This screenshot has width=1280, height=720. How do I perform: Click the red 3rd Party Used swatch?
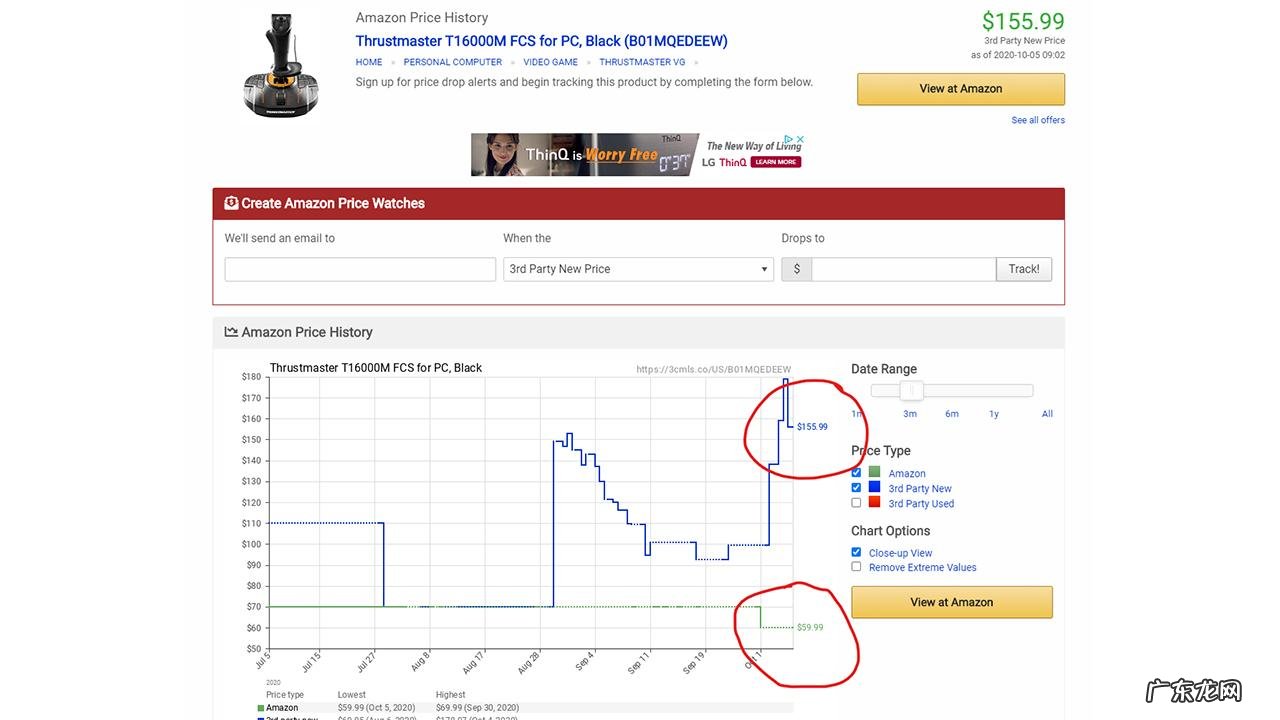(874, 503)
